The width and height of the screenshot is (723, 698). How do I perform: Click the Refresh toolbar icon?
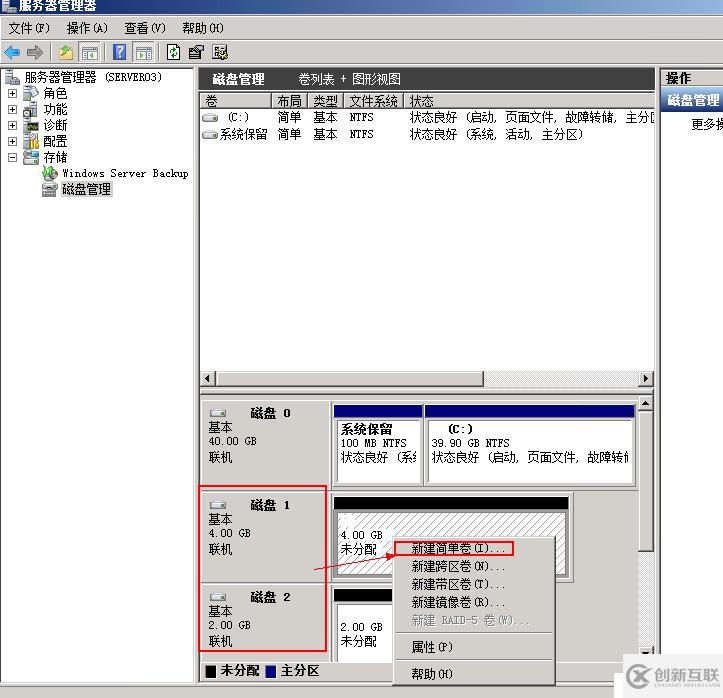pos(173,52)
